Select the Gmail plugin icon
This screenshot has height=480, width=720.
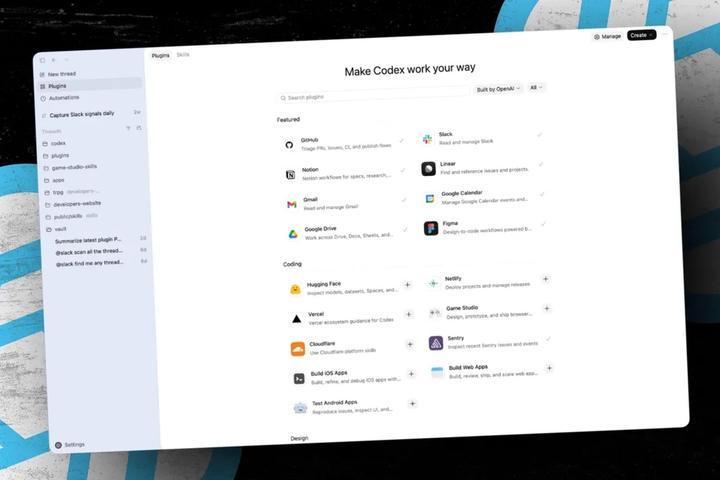click(x=292, y=204)
